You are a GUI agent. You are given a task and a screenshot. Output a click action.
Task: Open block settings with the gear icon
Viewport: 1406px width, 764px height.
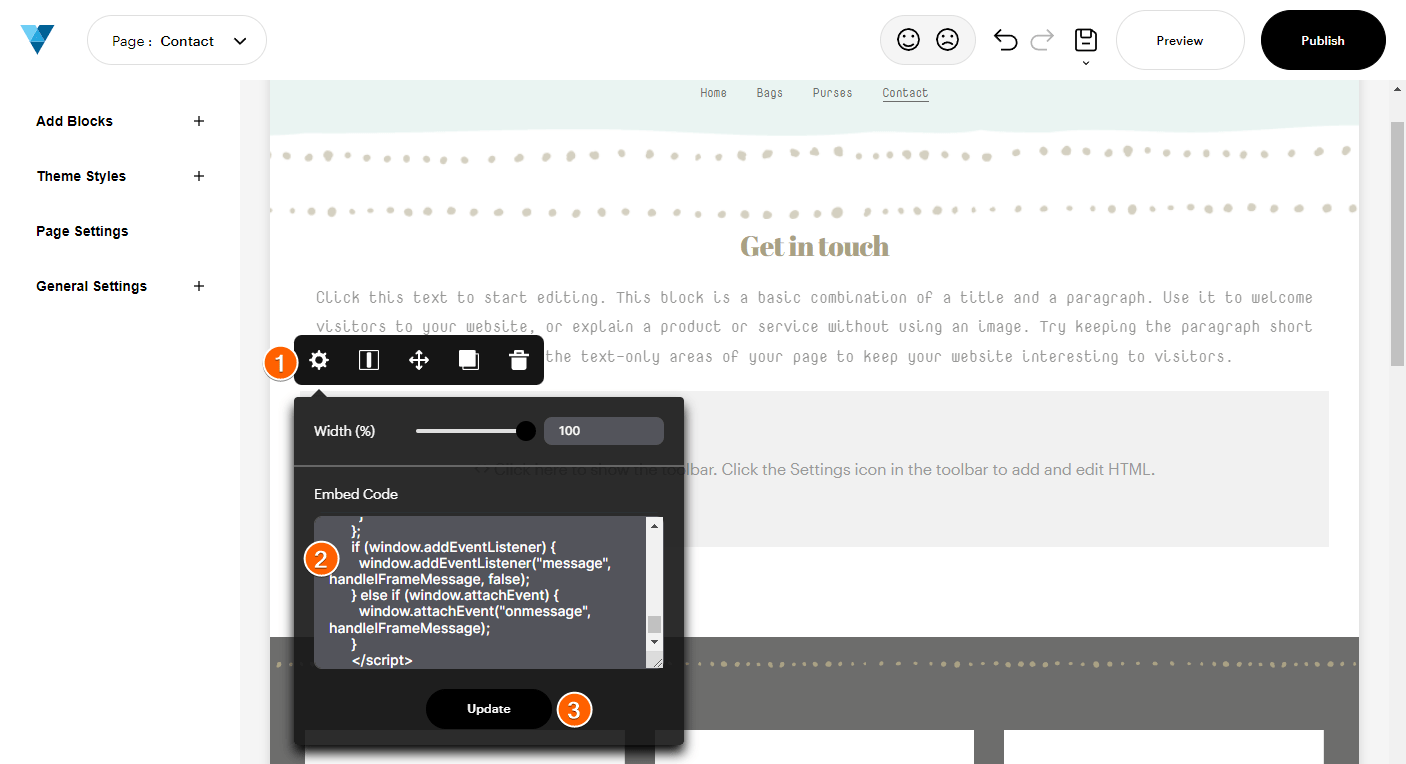(x=318, y=360)
